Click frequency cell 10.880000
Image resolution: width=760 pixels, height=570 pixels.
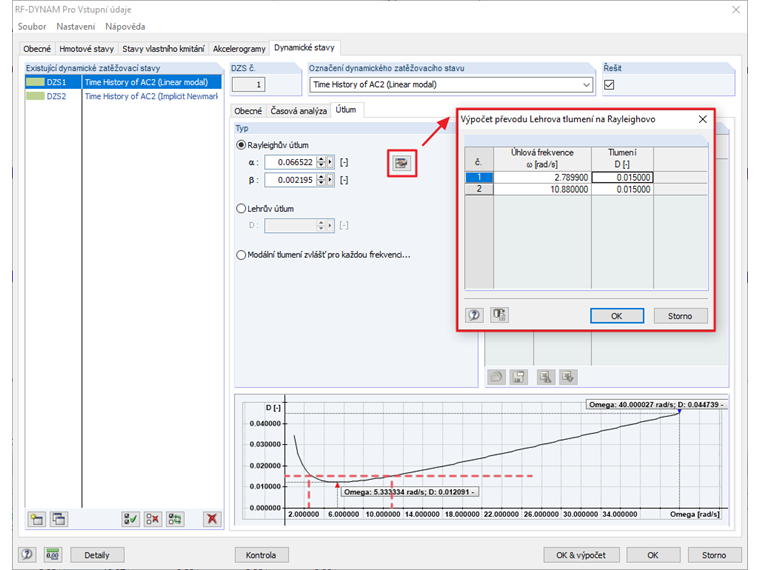pyautogui.click(x=542, y=189)
